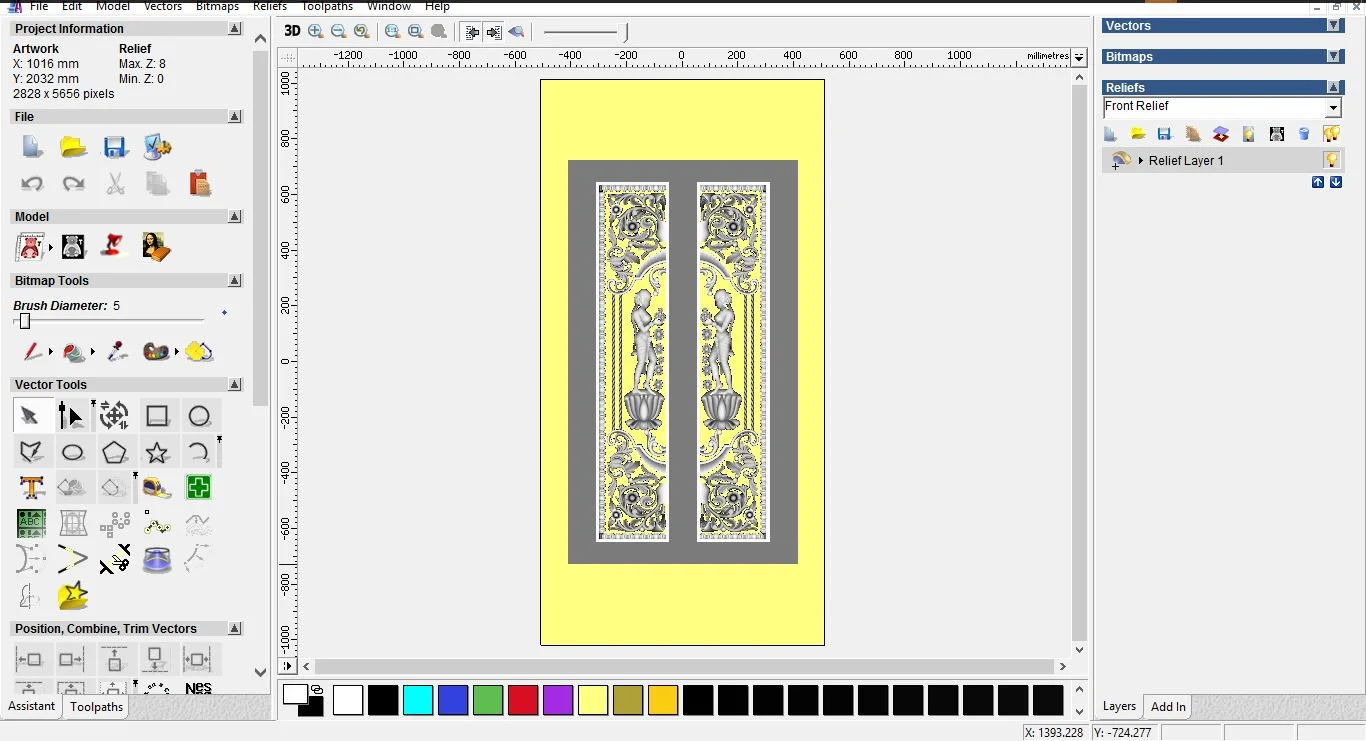Open the Front Relief dropdown
The image size is (1366, 741).
click(1333, 107)
